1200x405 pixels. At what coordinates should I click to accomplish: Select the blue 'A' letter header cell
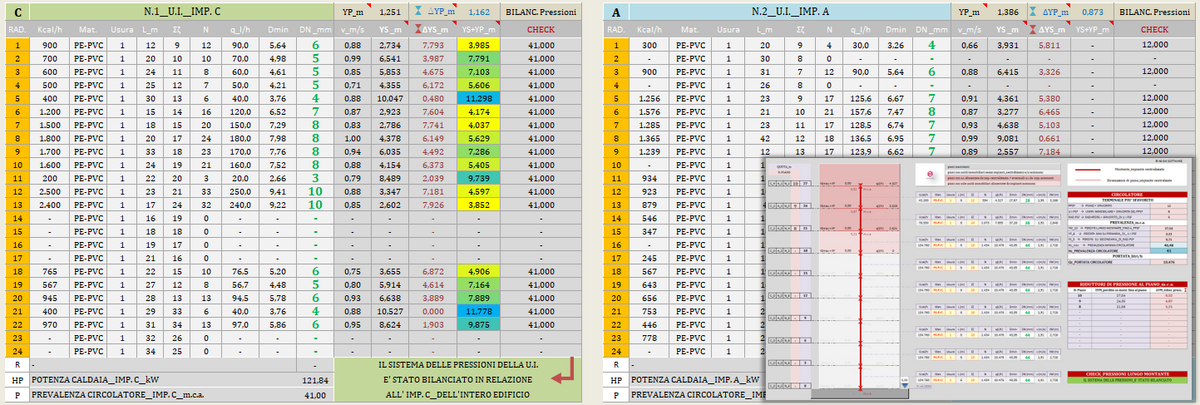point(615,13)
